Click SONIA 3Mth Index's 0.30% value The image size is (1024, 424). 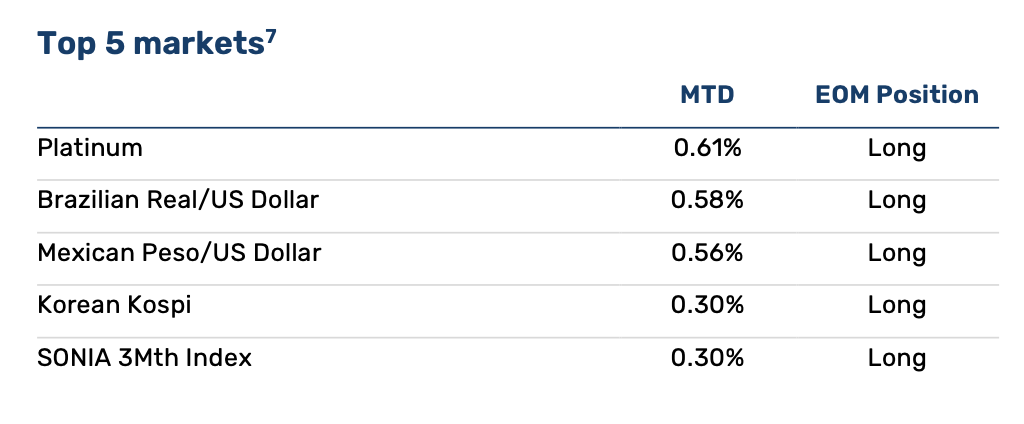(707, 356)
